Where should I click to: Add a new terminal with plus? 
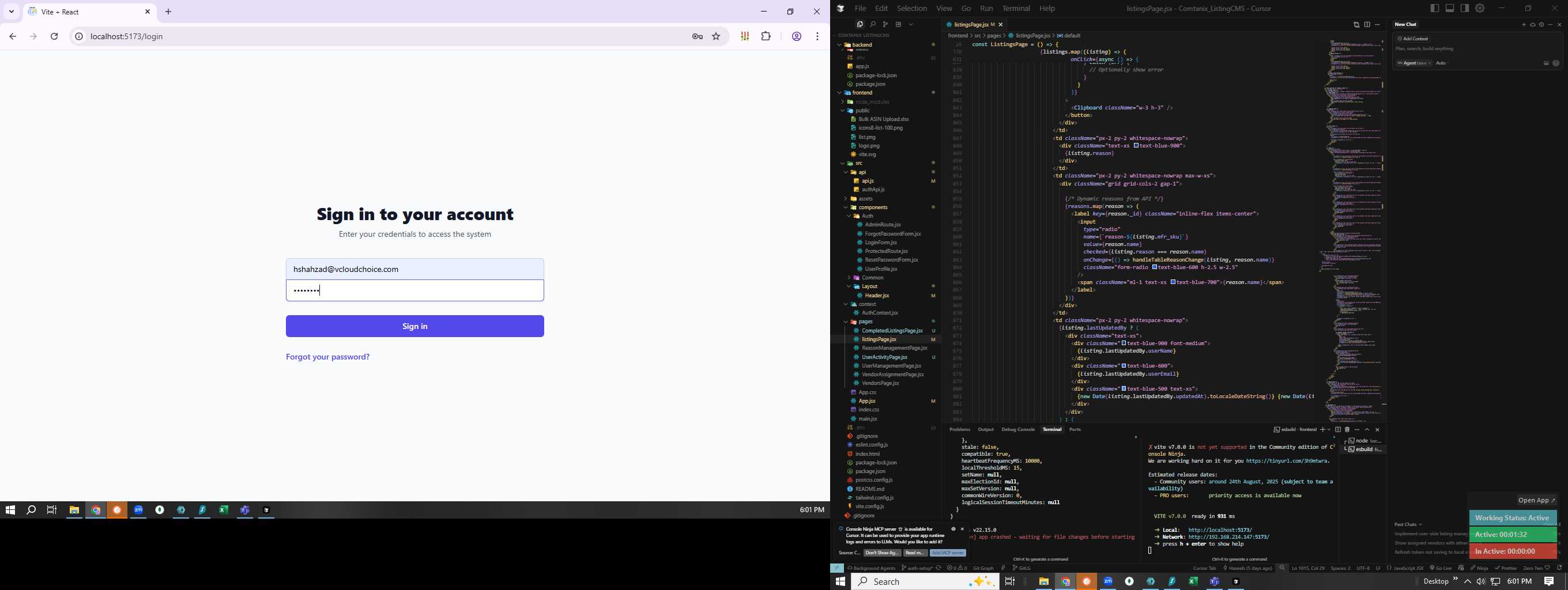pos(1322,430)
